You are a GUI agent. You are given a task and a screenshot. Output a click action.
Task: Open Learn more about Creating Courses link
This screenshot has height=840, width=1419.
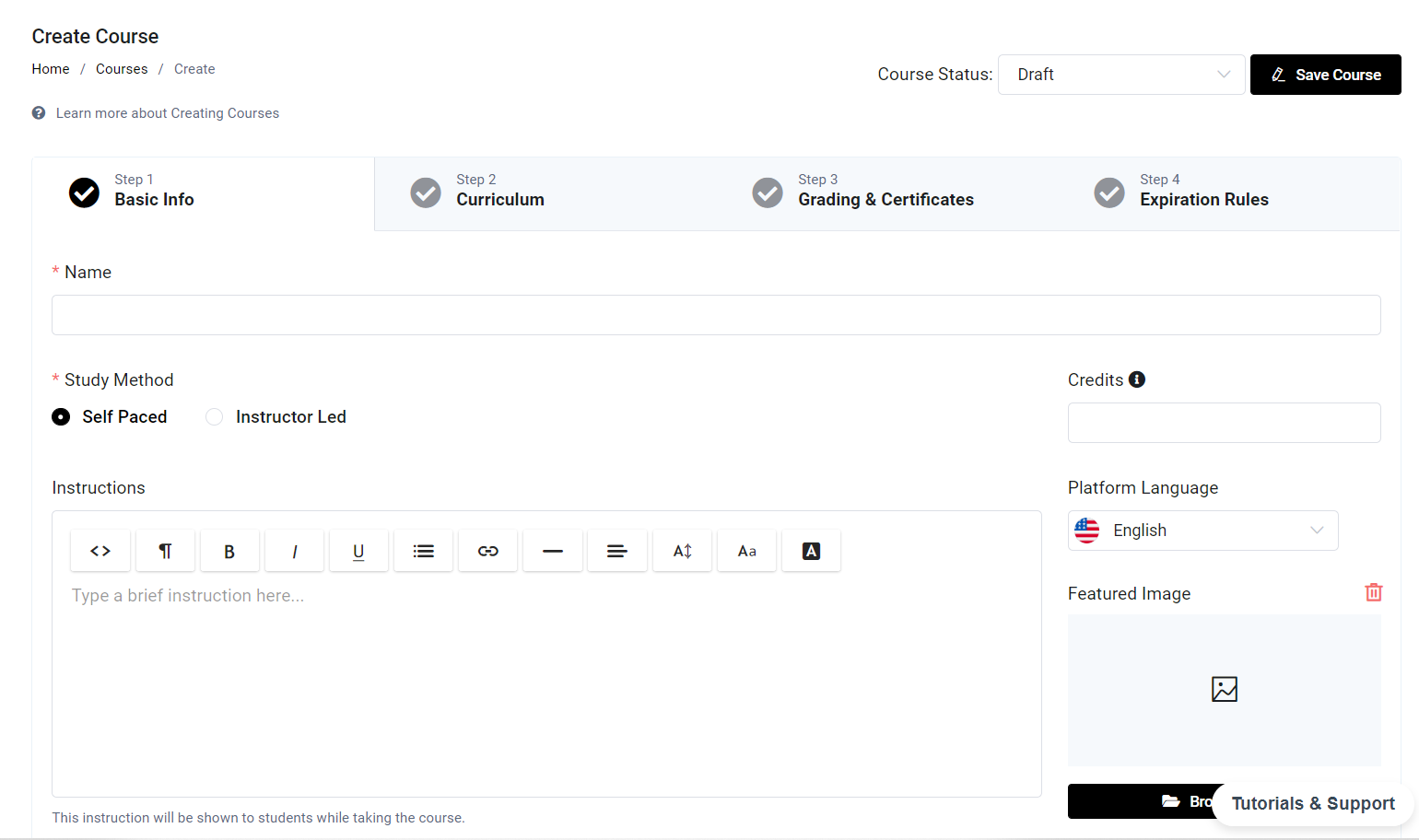(167, 113)
